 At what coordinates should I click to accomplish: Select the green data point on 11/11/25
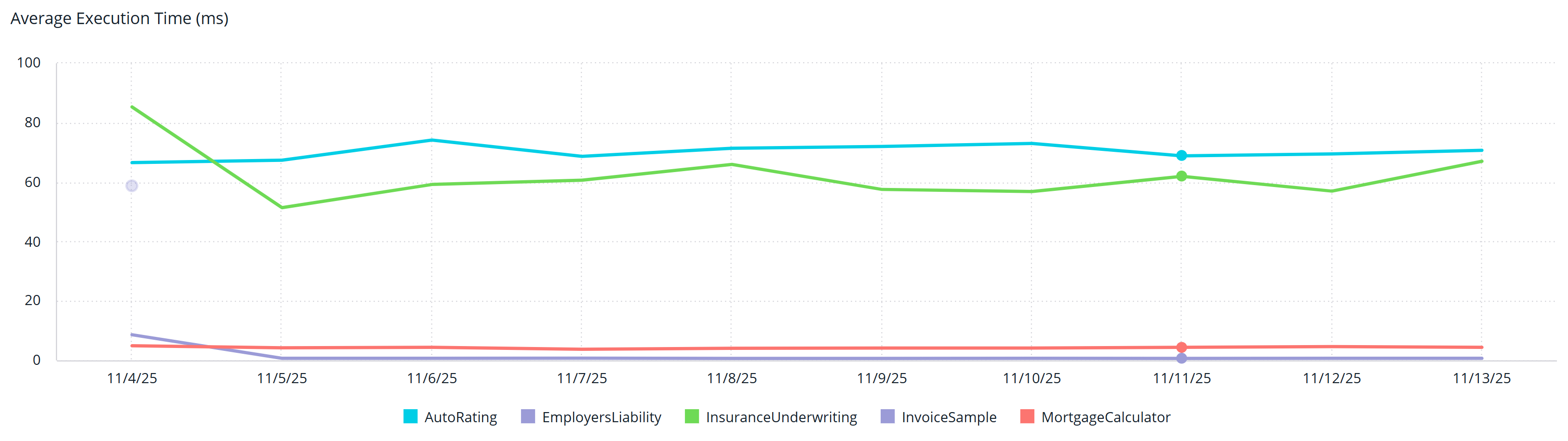1181,176
